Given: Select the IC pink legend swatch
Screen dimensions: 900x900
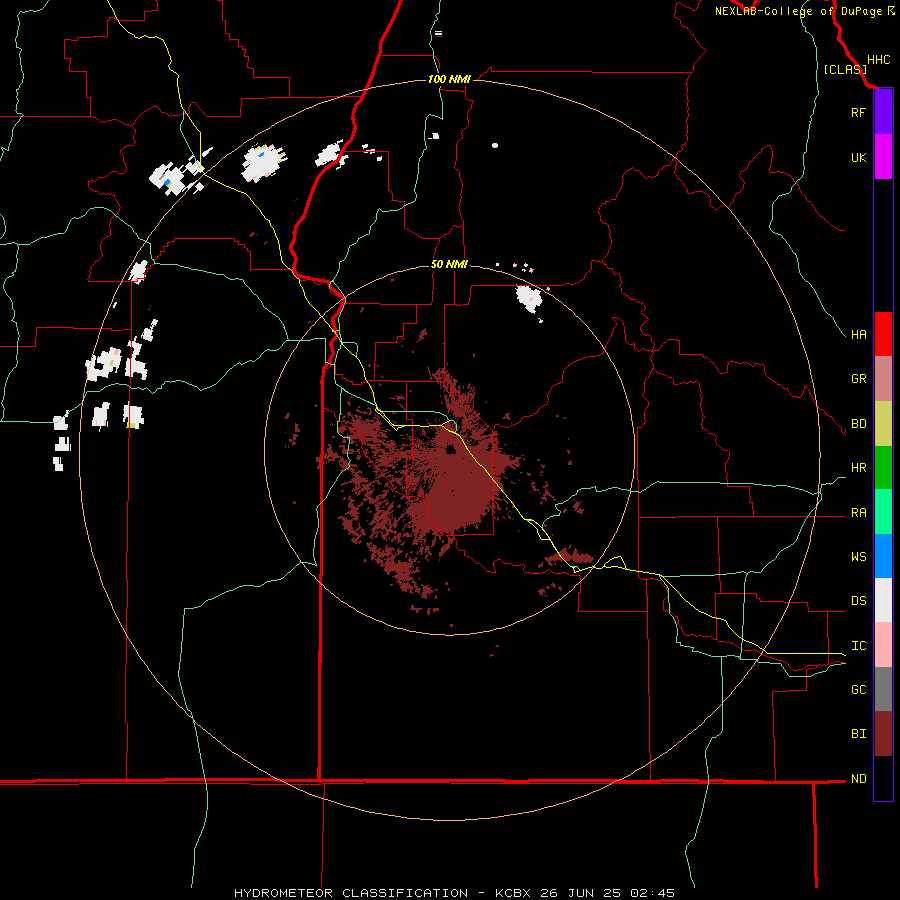Looking at the screenshot, I should (883, 645).
